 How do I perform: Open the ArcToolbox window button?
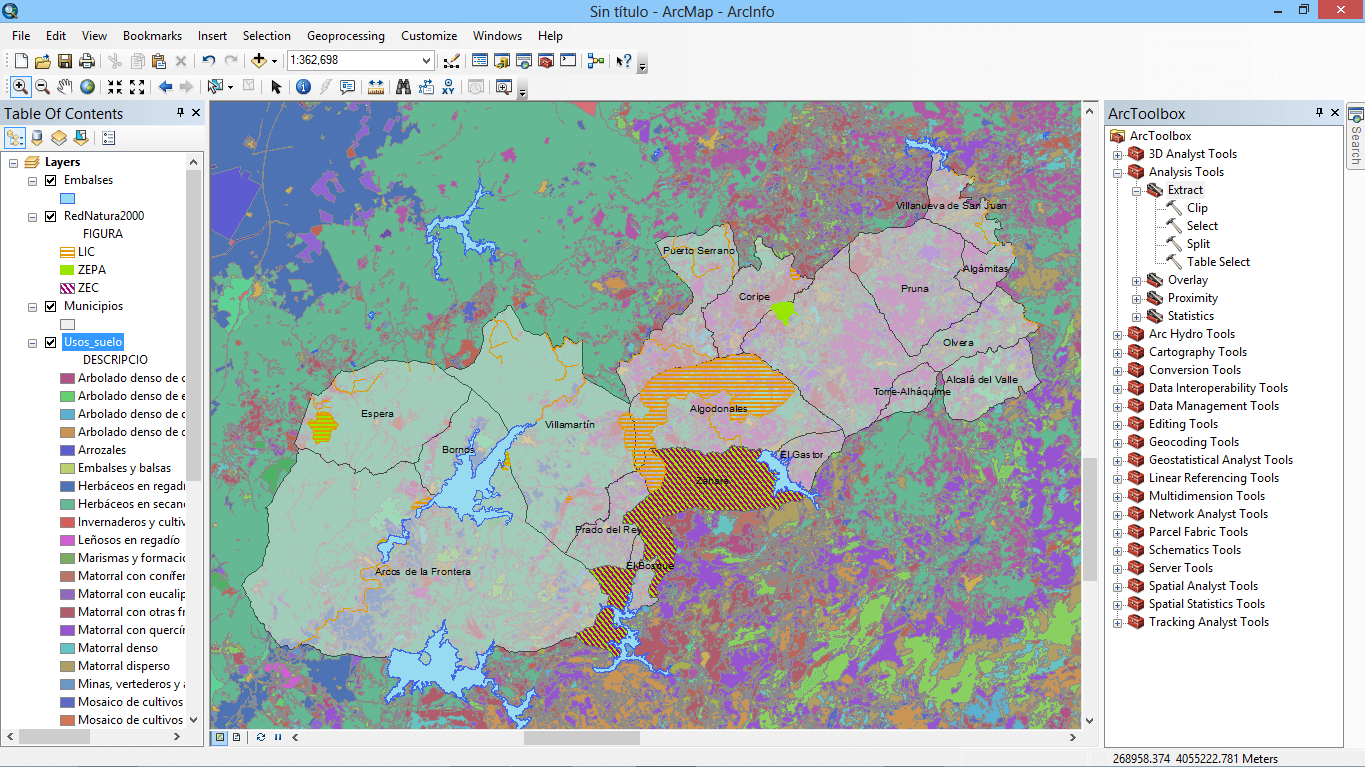[x=546, y=61]
